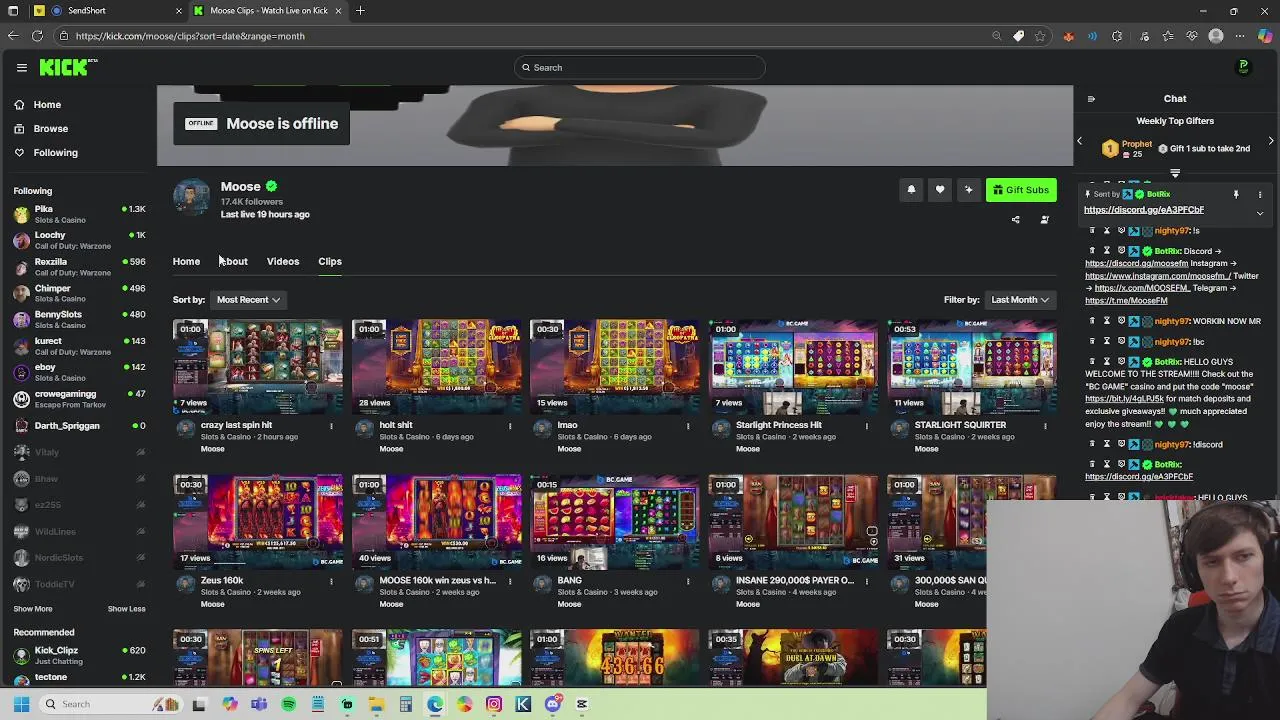Switch to the Videos tab
This screenshot has height=720, width=1280.
coord(283,261)
